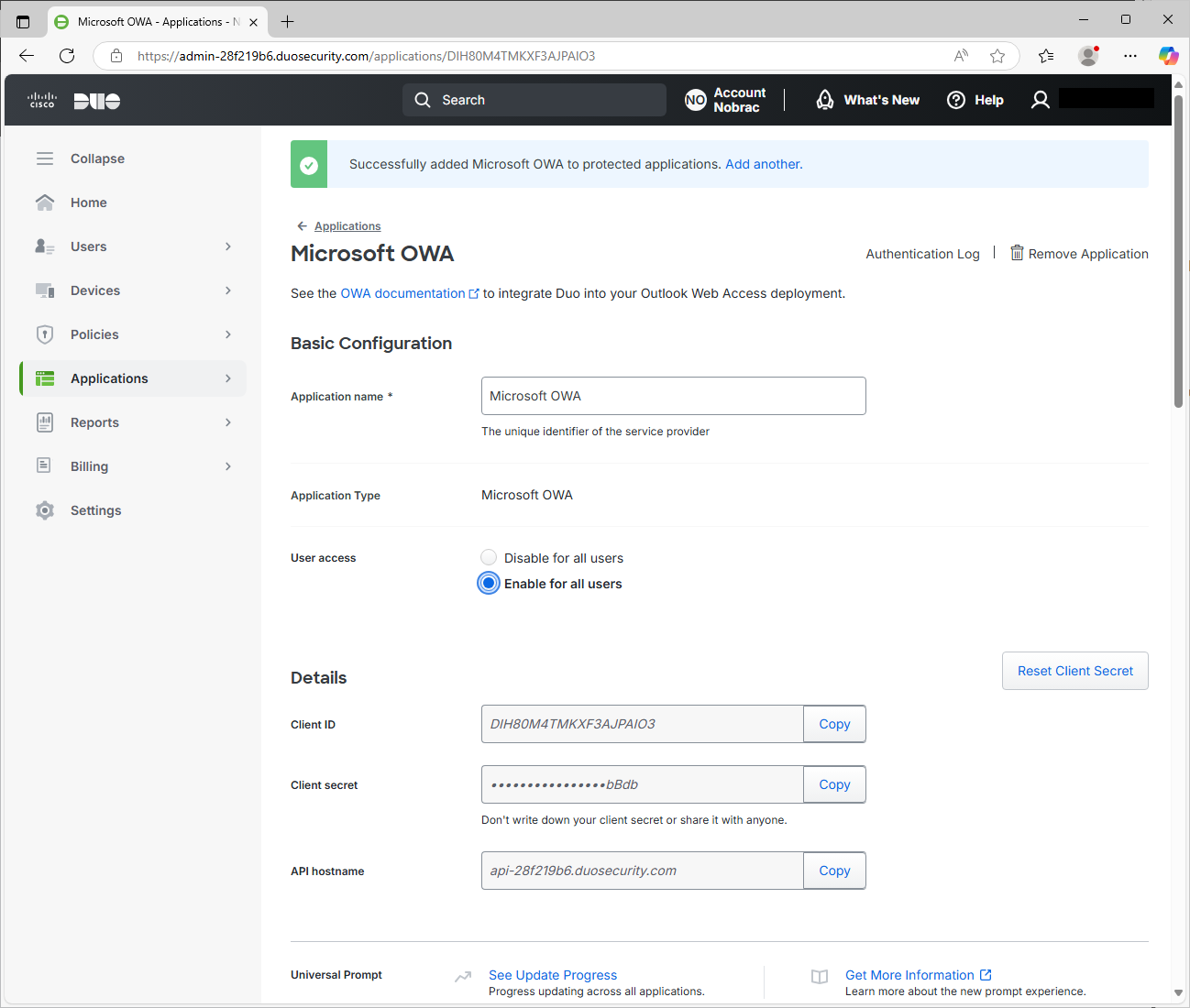Click Remove Application link
1190x1008 pixels.
[1088, 254]
